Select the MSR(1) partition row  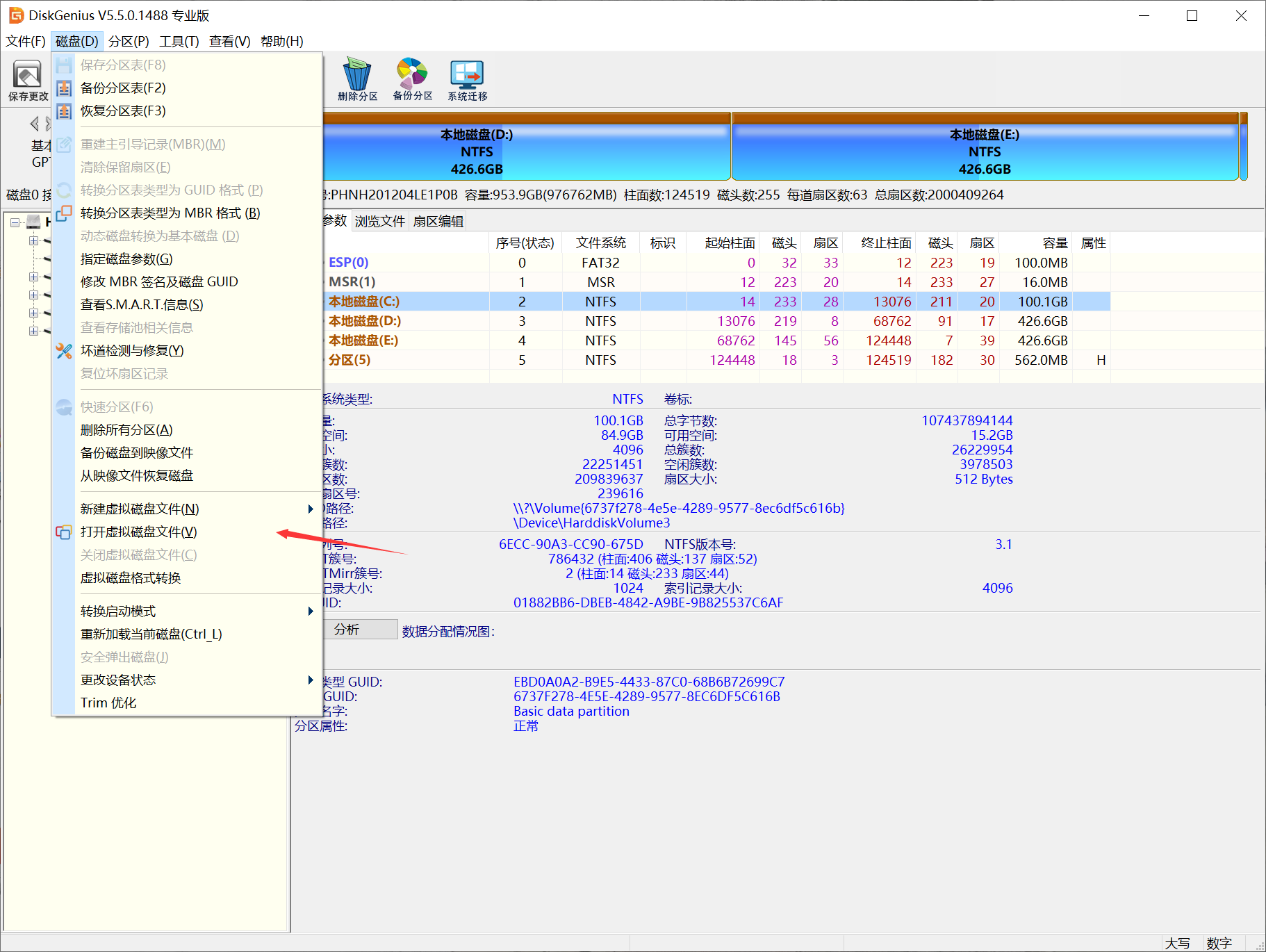click(x=716, y=282)
